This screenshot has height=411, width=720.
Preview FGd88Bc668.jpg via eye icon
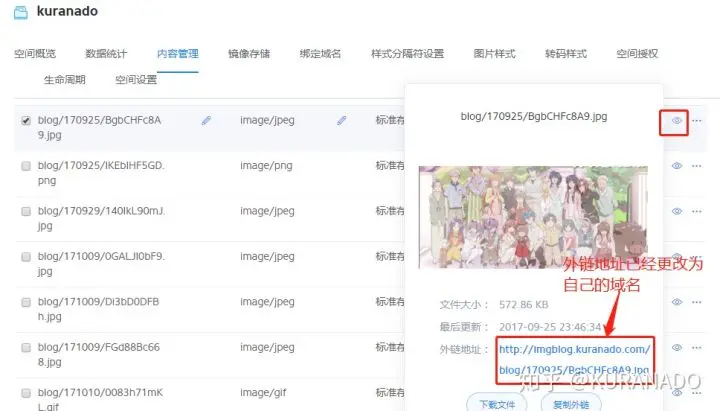(x=676, y=348)
